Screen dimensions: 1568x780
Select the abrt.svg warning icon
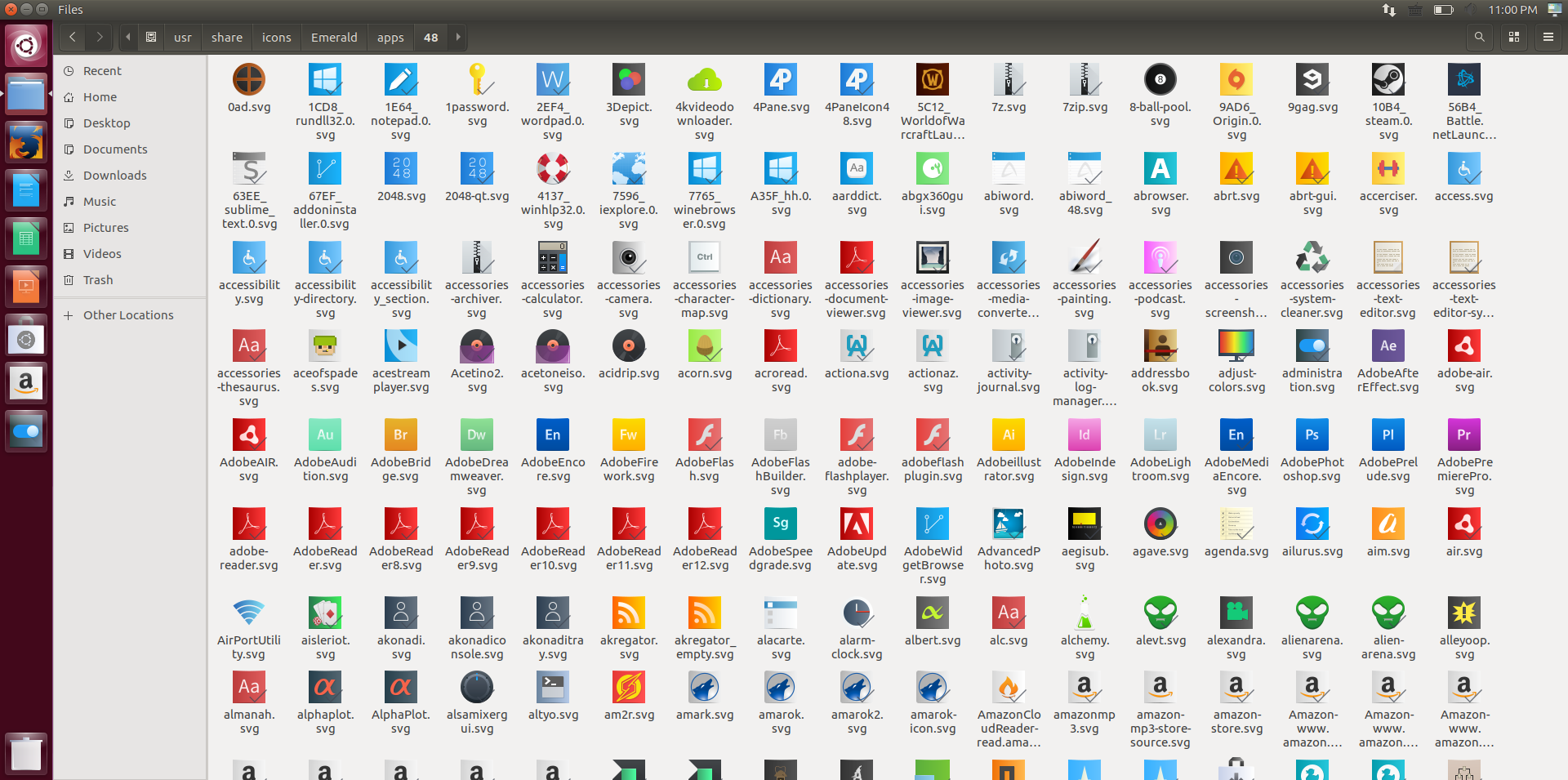[1236, 168]
